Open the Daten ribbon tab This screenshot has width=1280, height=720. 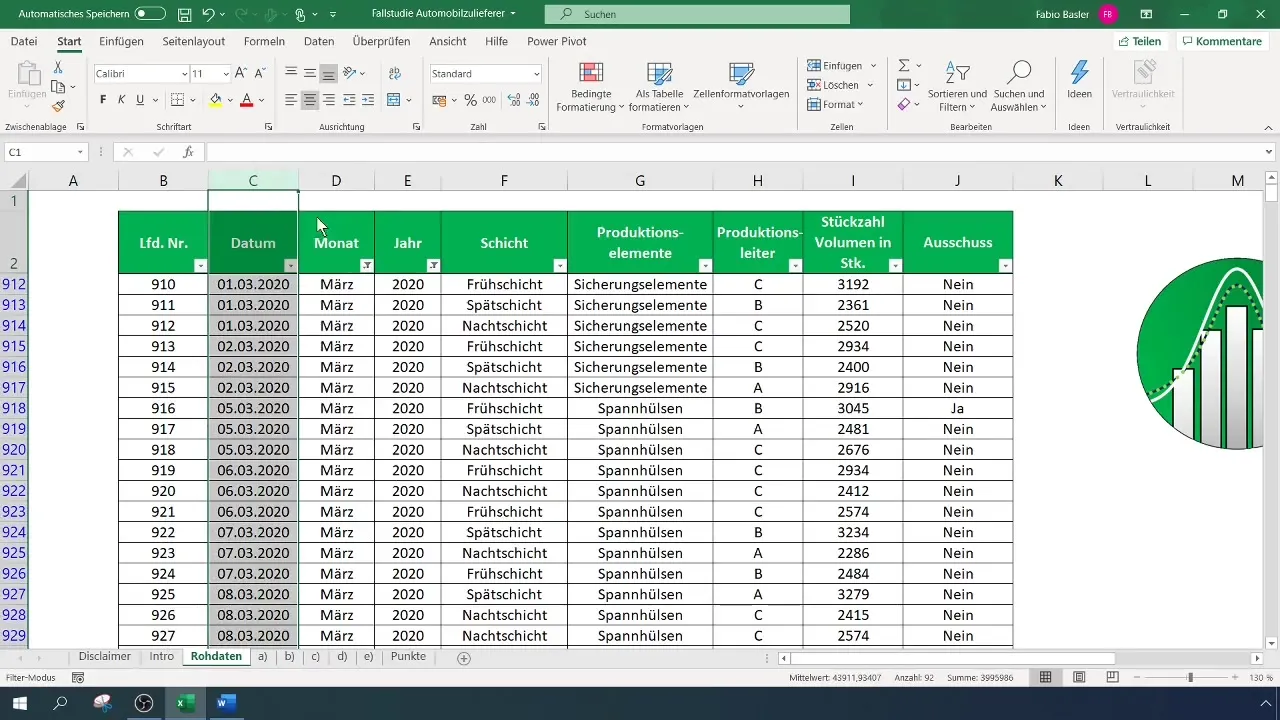(319, 41)
